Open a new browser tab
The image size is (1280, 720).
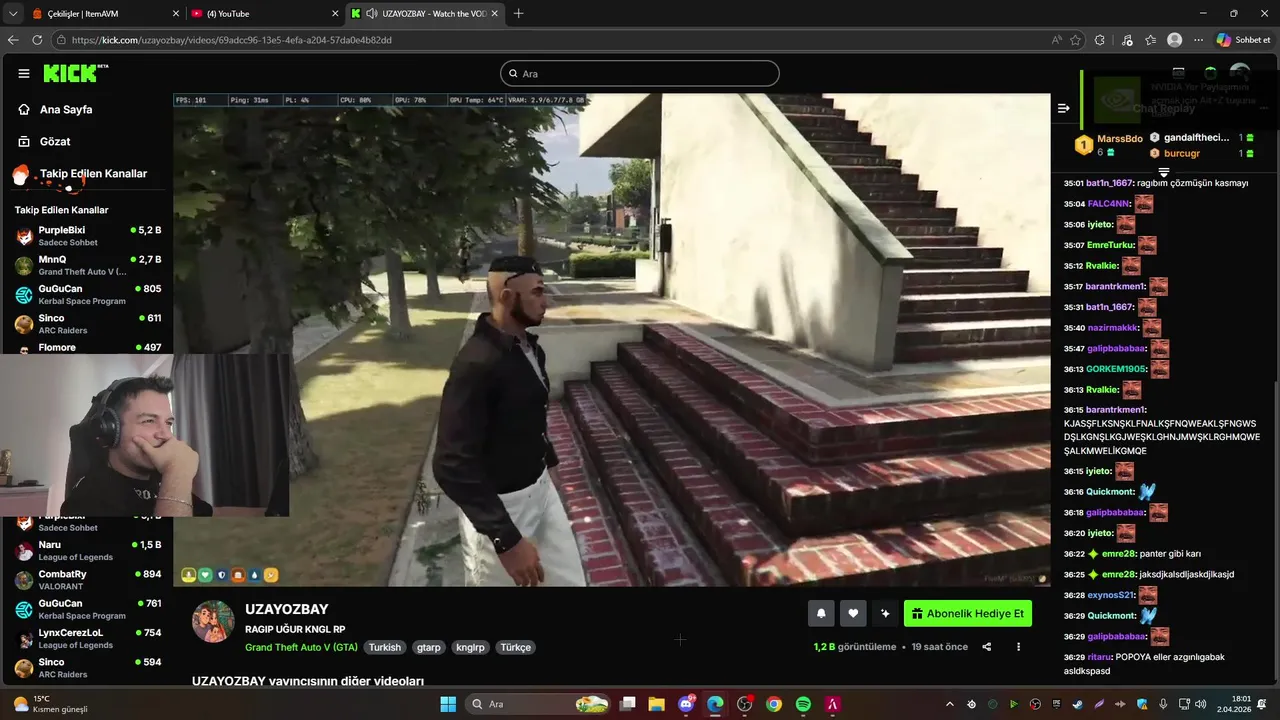coord(518,14)
